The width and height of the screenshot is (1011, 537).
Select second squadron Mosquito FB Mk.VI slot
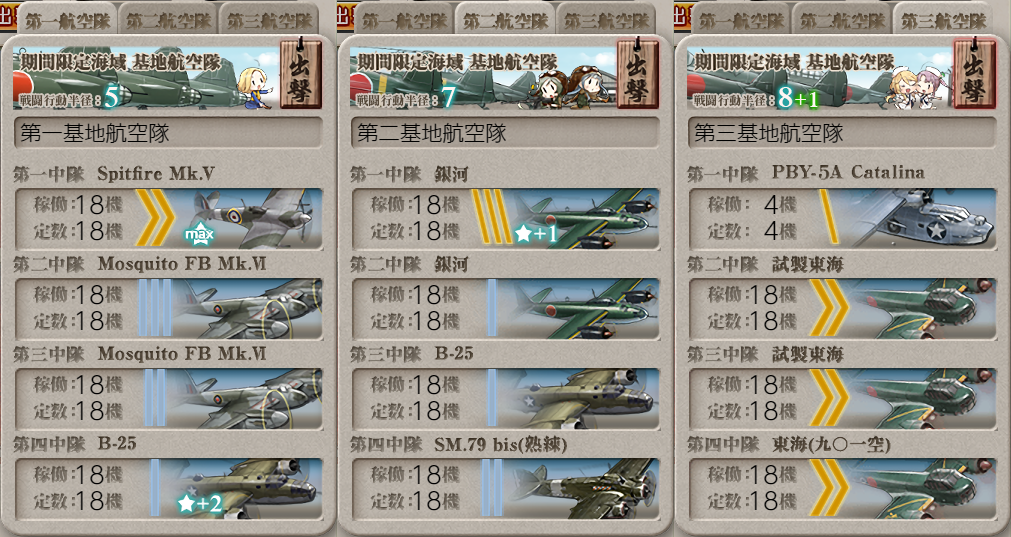coord(168,308)
